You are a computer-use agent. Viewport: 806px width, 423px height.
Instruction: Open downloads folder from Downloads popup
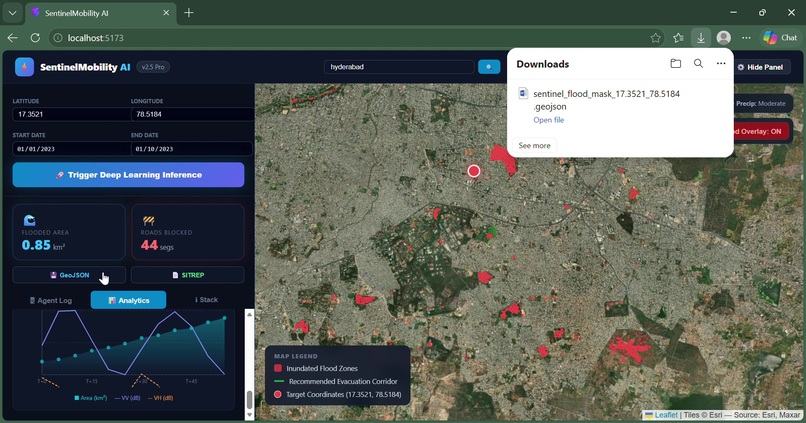[675, 64]
